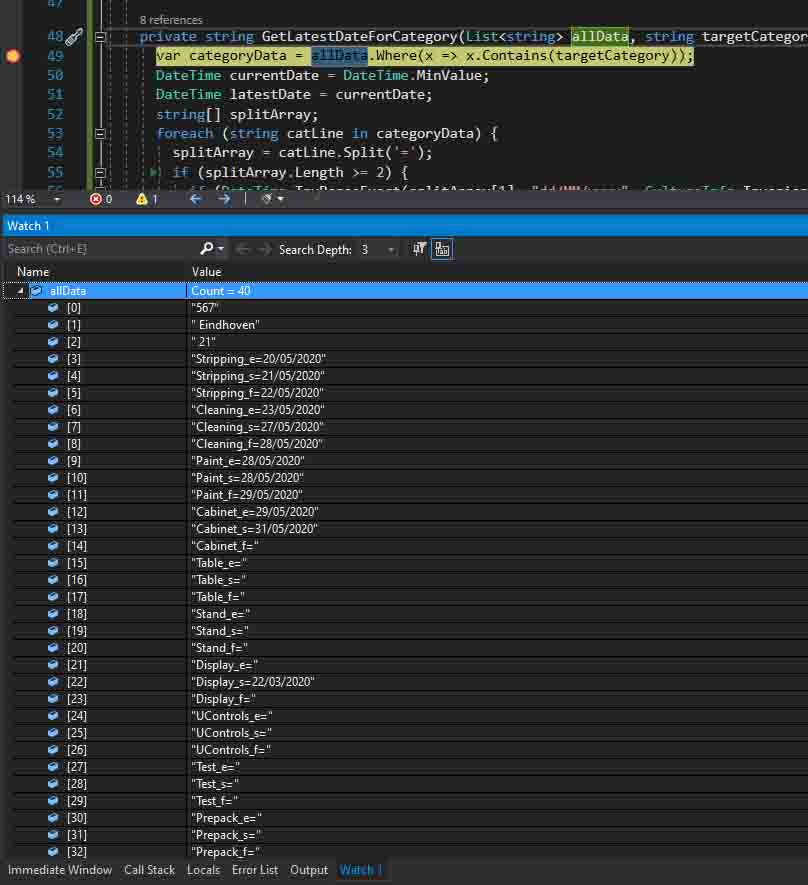
Task: Collapse the allData node in Watch
Action: 20,291
